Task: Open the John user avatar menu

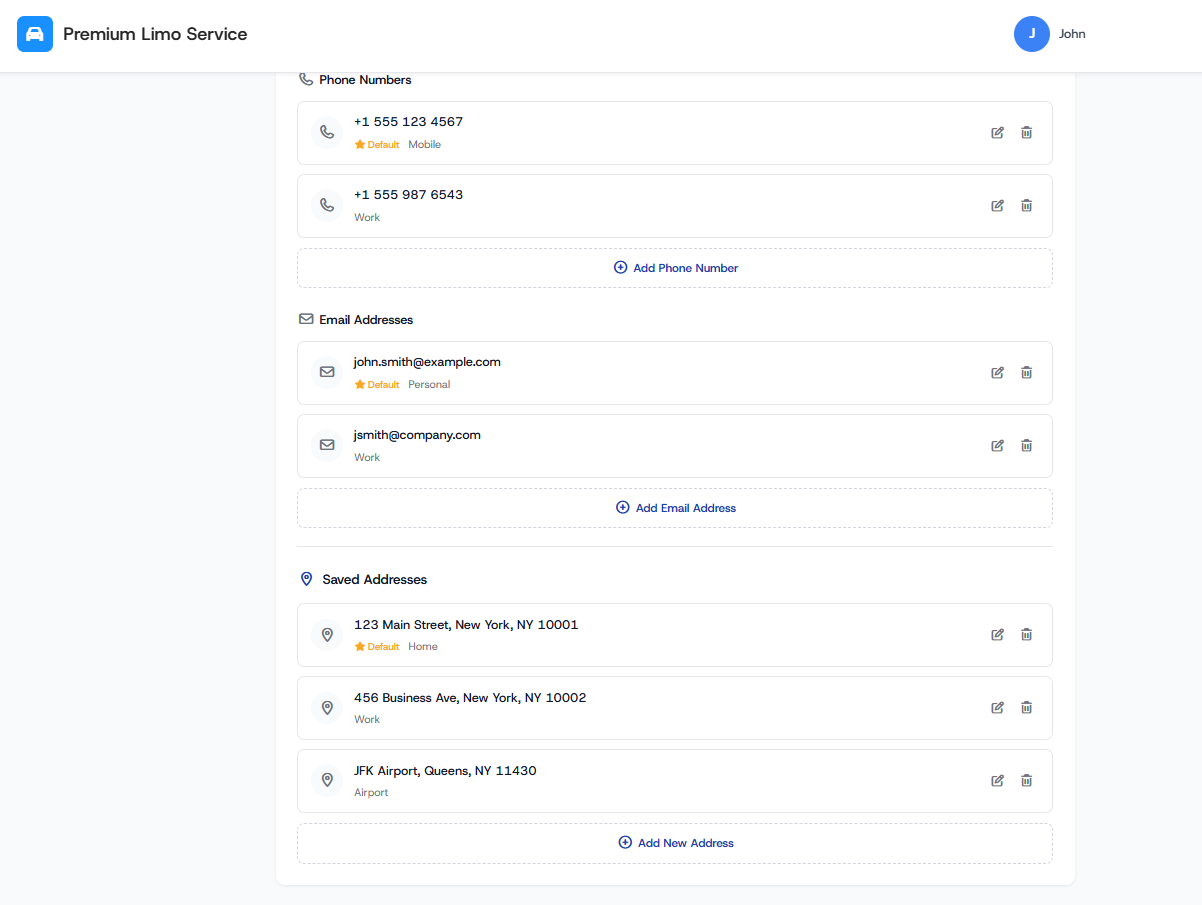Action: click(1031, 34)
